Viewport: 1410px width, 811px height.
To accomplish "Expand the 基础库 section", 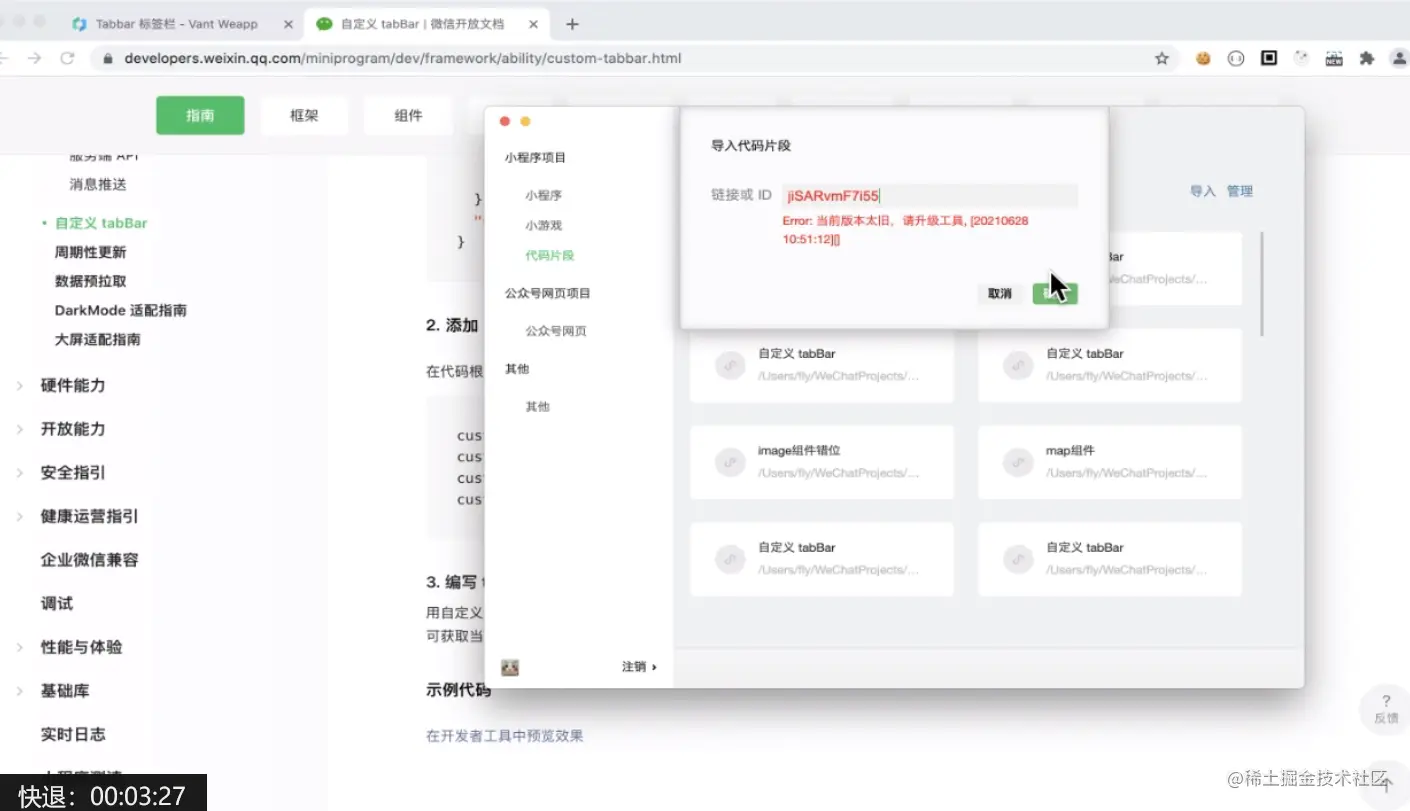I will [64, 691].
